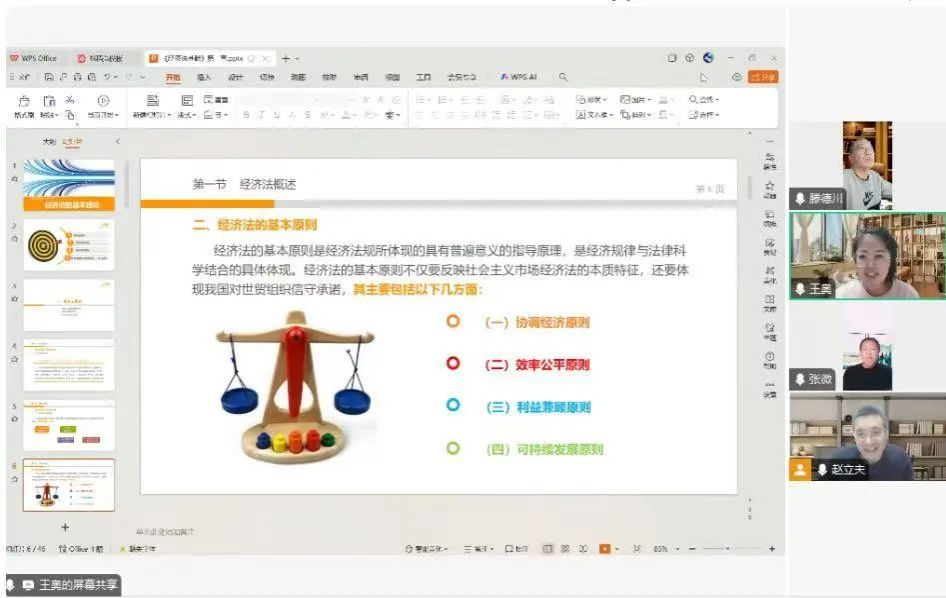Click zoom in plus in status bar

point(772,549)
